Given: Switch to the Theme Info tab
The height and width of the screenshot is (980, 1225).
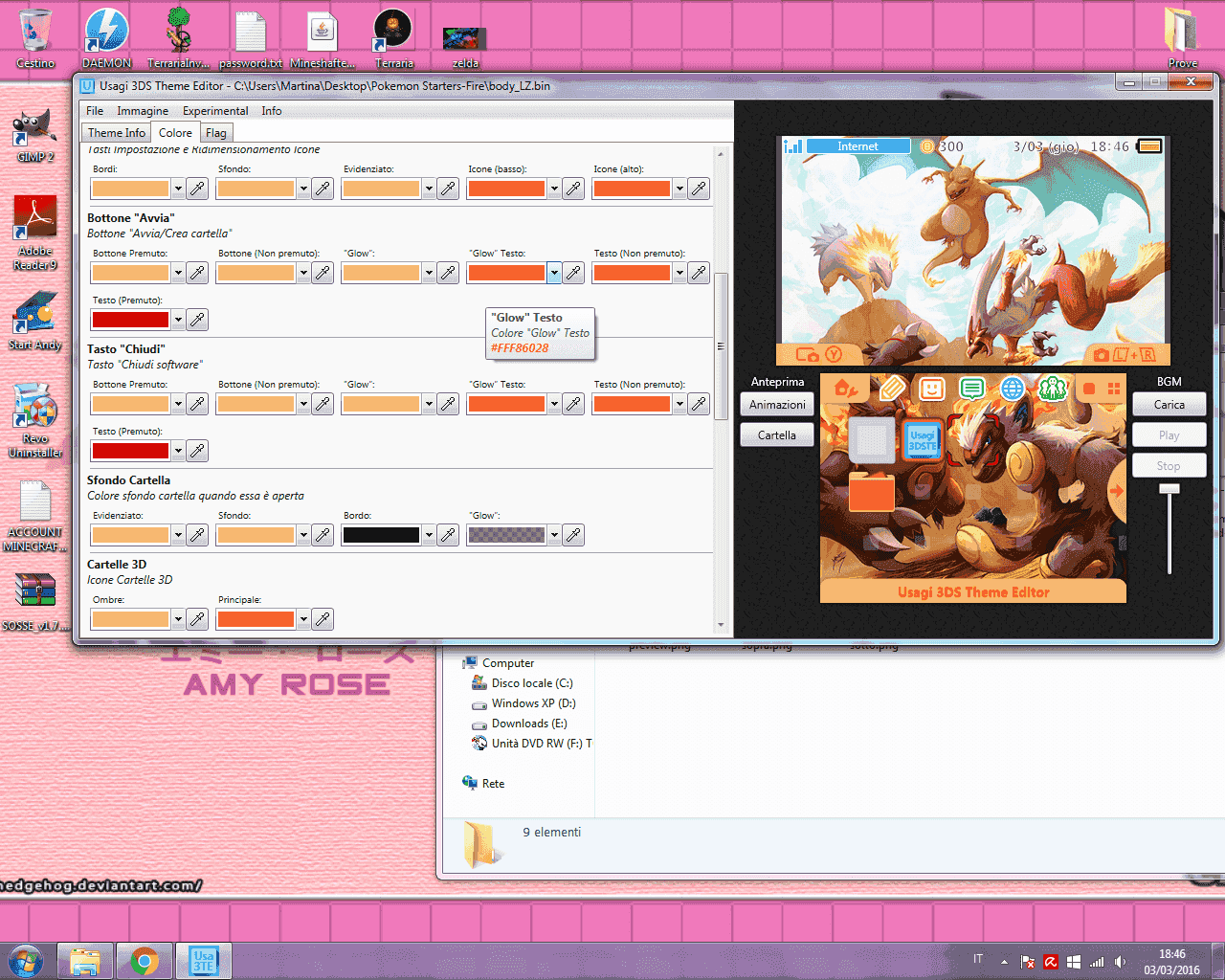Looking at the screenshot, I should pos(117,133).
